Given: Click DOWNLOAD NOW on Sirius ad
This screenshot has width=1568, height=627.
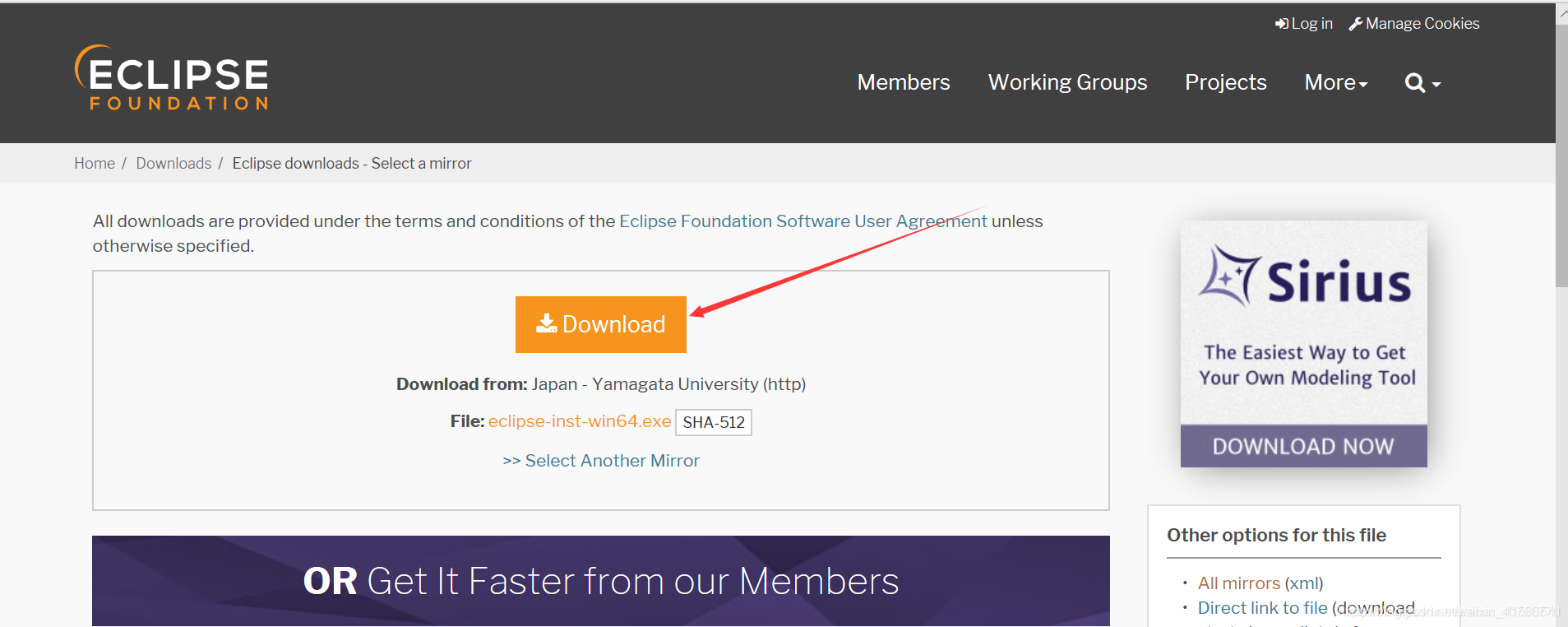Looking at the screenshot, I should point(1304,446).
